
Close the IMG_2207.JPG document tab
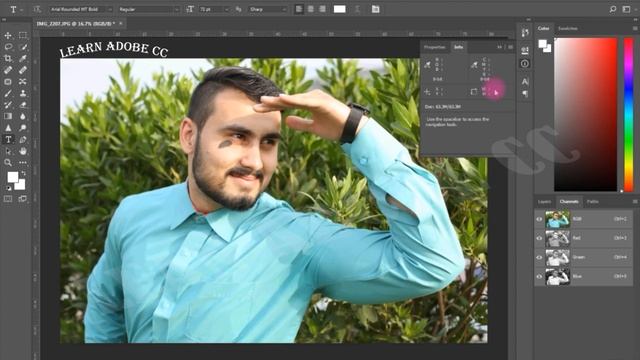(x=121, y=24)
